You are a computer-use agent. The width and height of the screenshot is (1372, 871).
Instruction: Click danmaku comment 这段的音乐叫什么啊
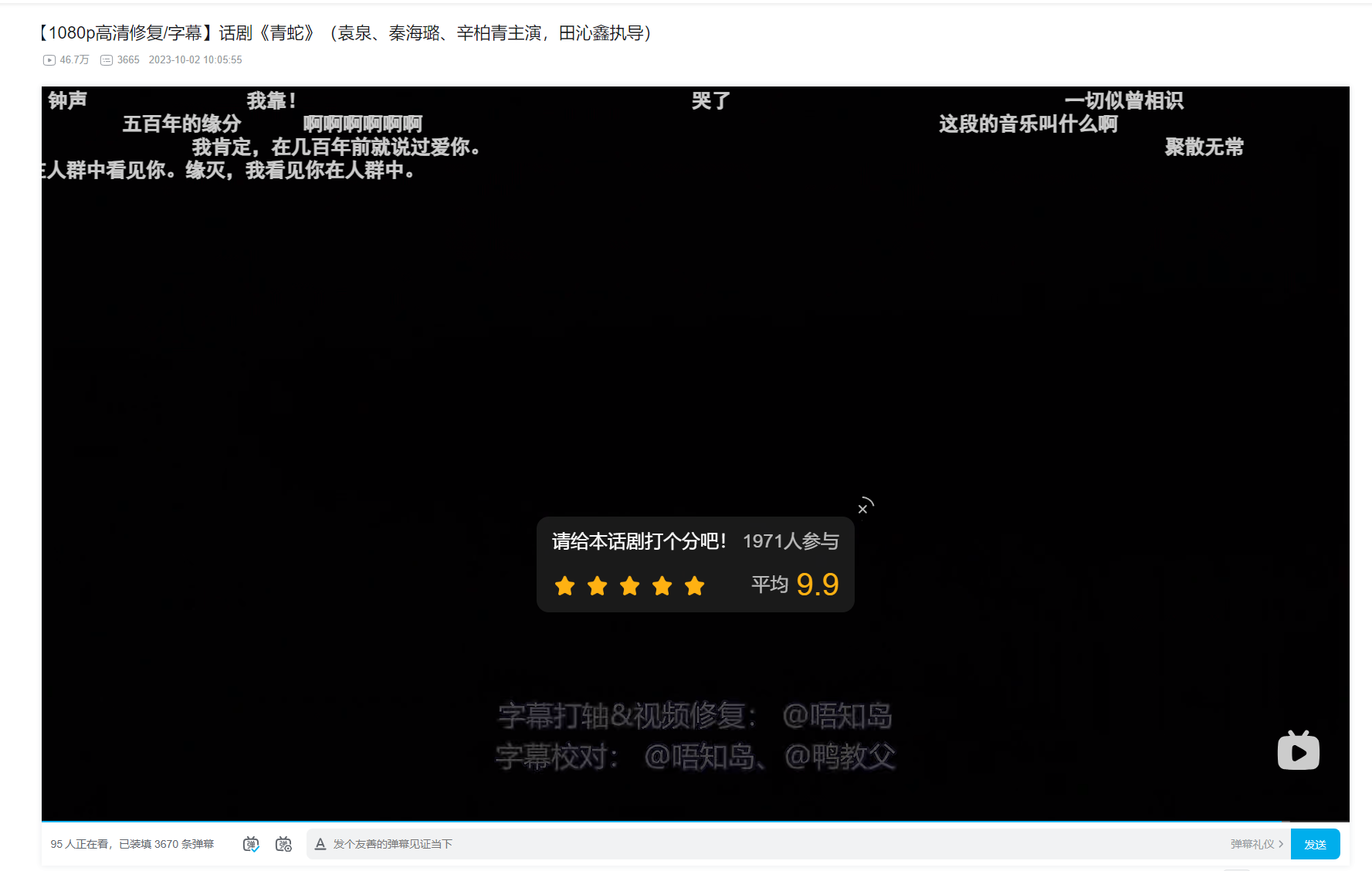coord(1028,124)
